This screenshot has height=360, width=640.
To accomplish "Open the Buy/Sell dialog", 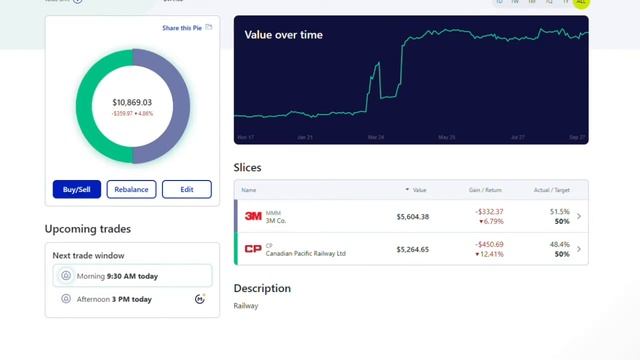I will pos(77,189).
